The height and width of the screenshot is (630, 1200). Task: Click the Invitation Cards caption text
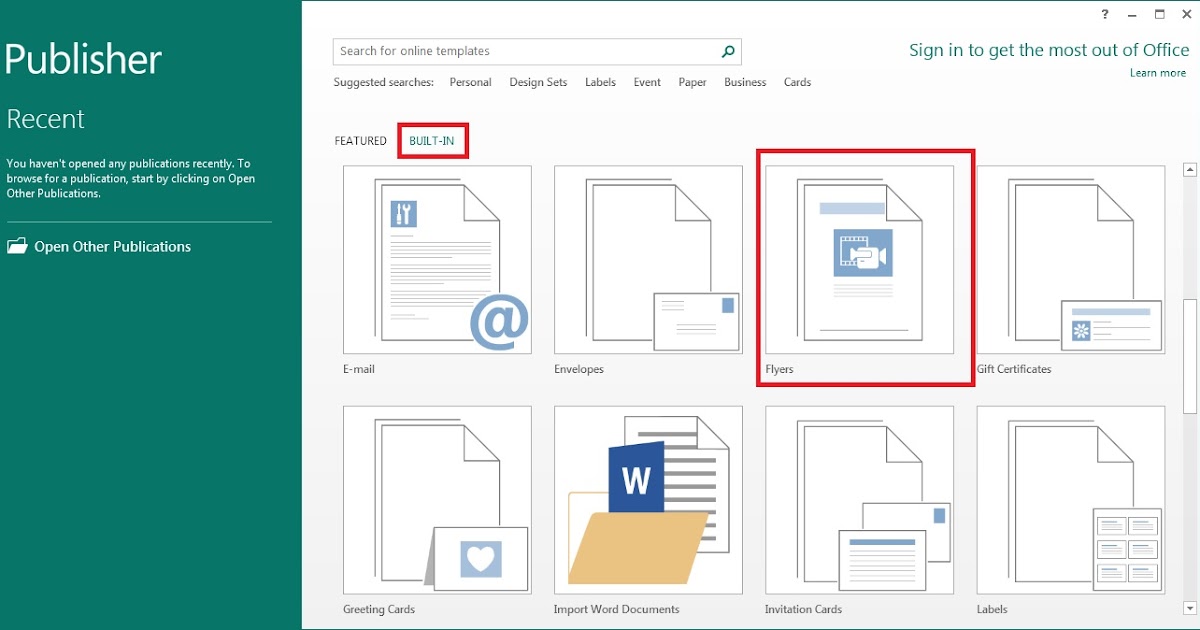point(803,609)
